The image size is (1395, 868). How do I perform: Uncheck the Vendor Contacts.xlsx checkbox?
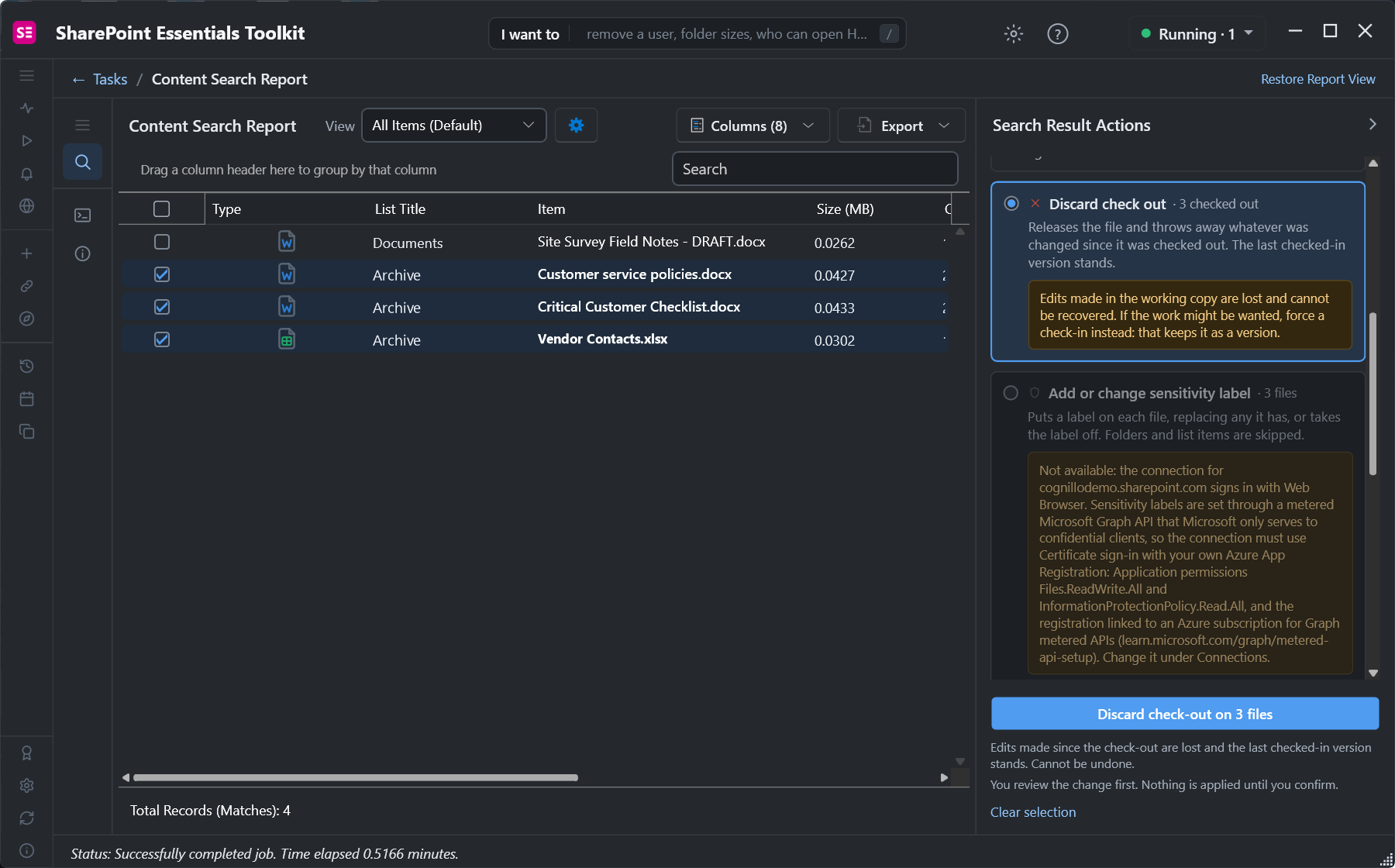coord(162,339)
